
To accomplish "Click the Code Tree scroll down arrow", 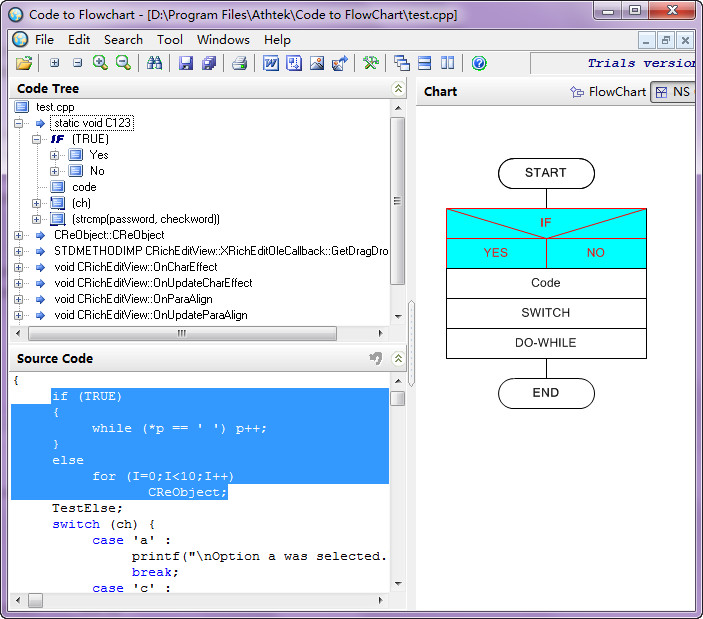I will click(x=398, y=316).
